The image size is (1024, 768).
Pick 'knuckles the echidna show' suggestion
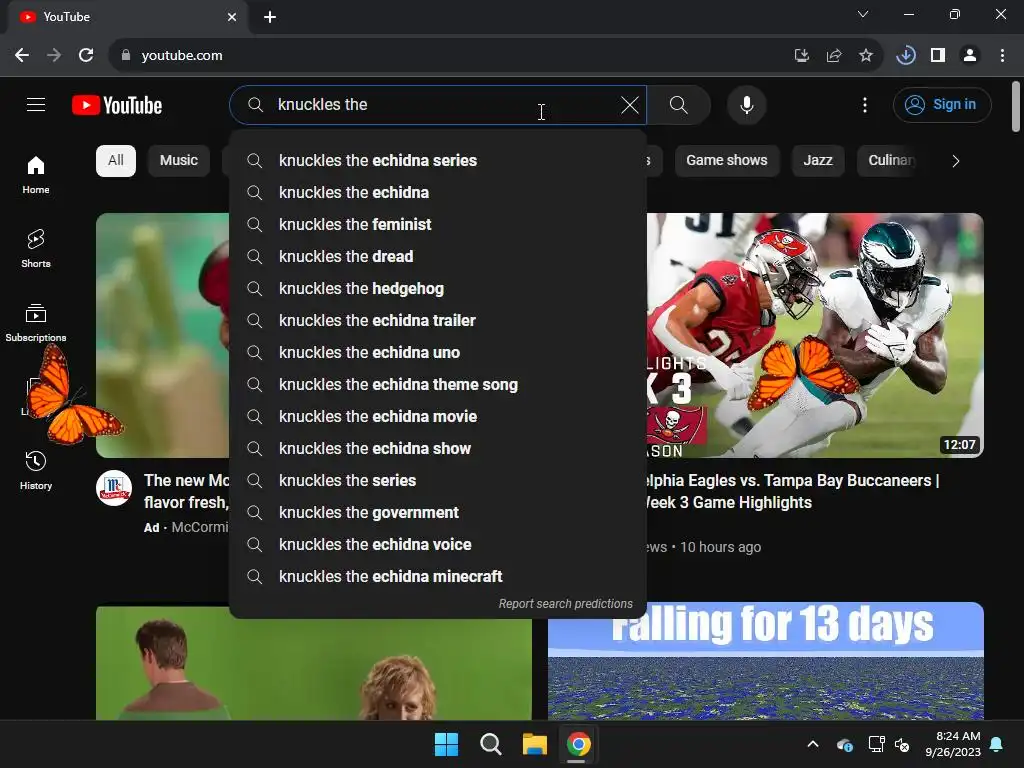(x=438, y=449)
